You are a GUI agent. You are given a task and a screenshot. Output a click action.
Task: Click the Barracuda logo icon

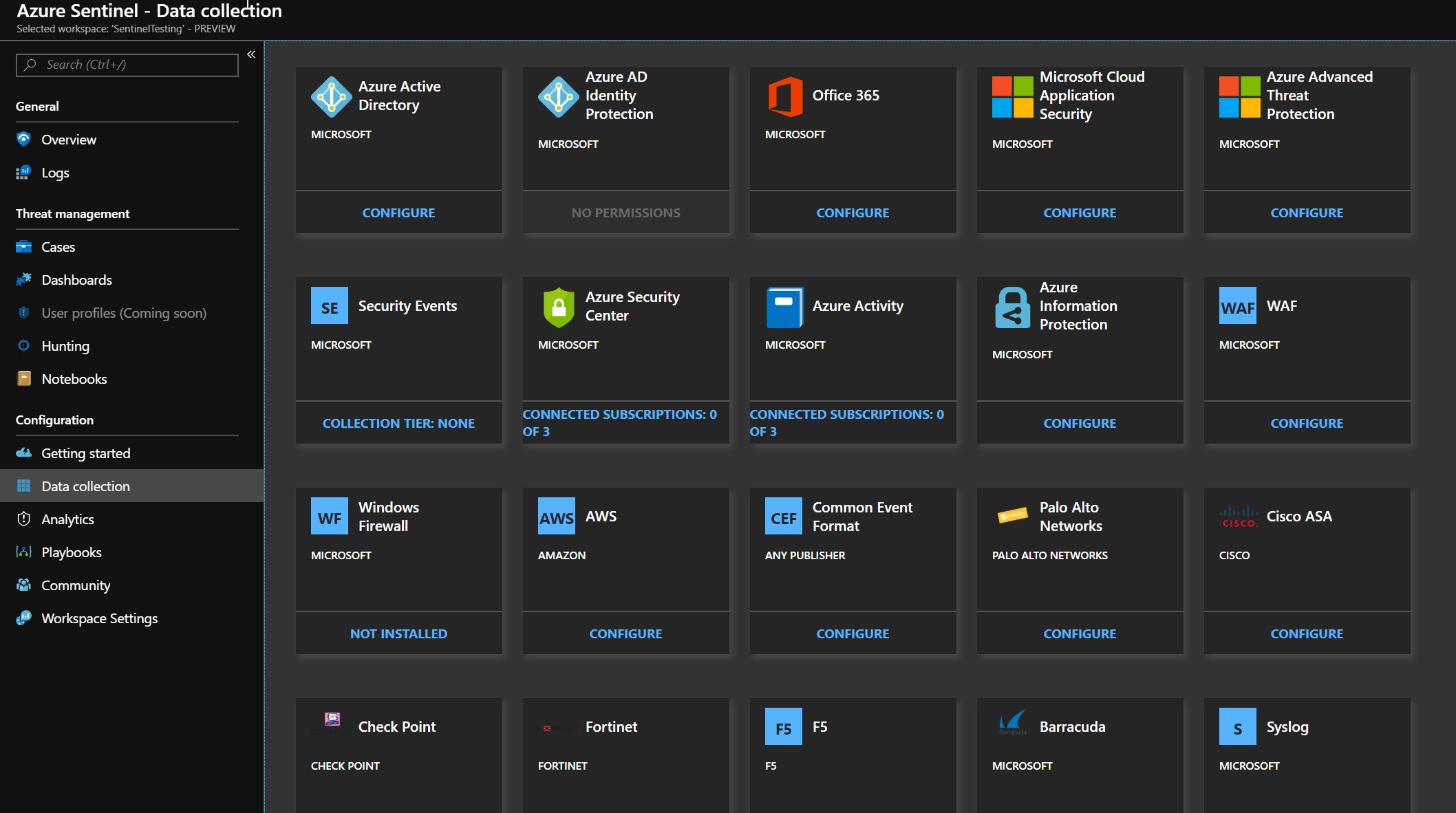tap(1012, 722)
